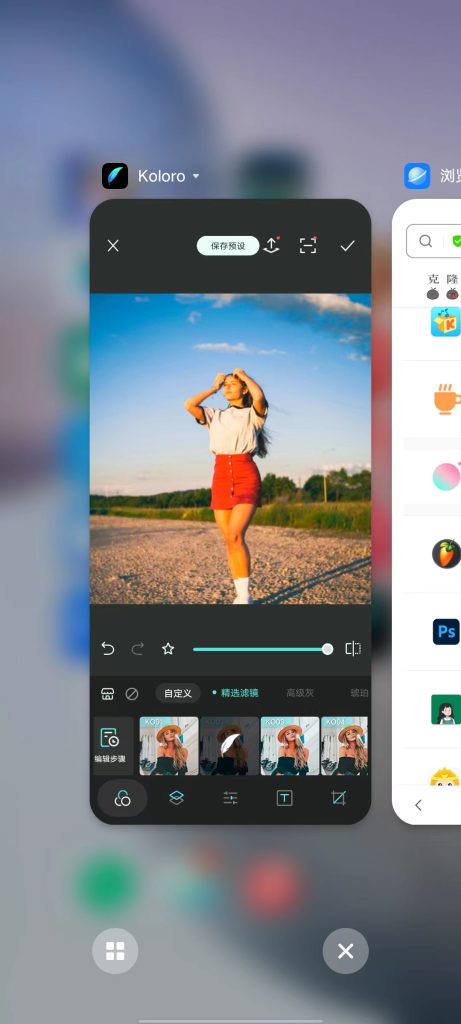Clear all recent apps with X button
The width and height of the screenshot is (461, 1024).
(x=345, y=951)
